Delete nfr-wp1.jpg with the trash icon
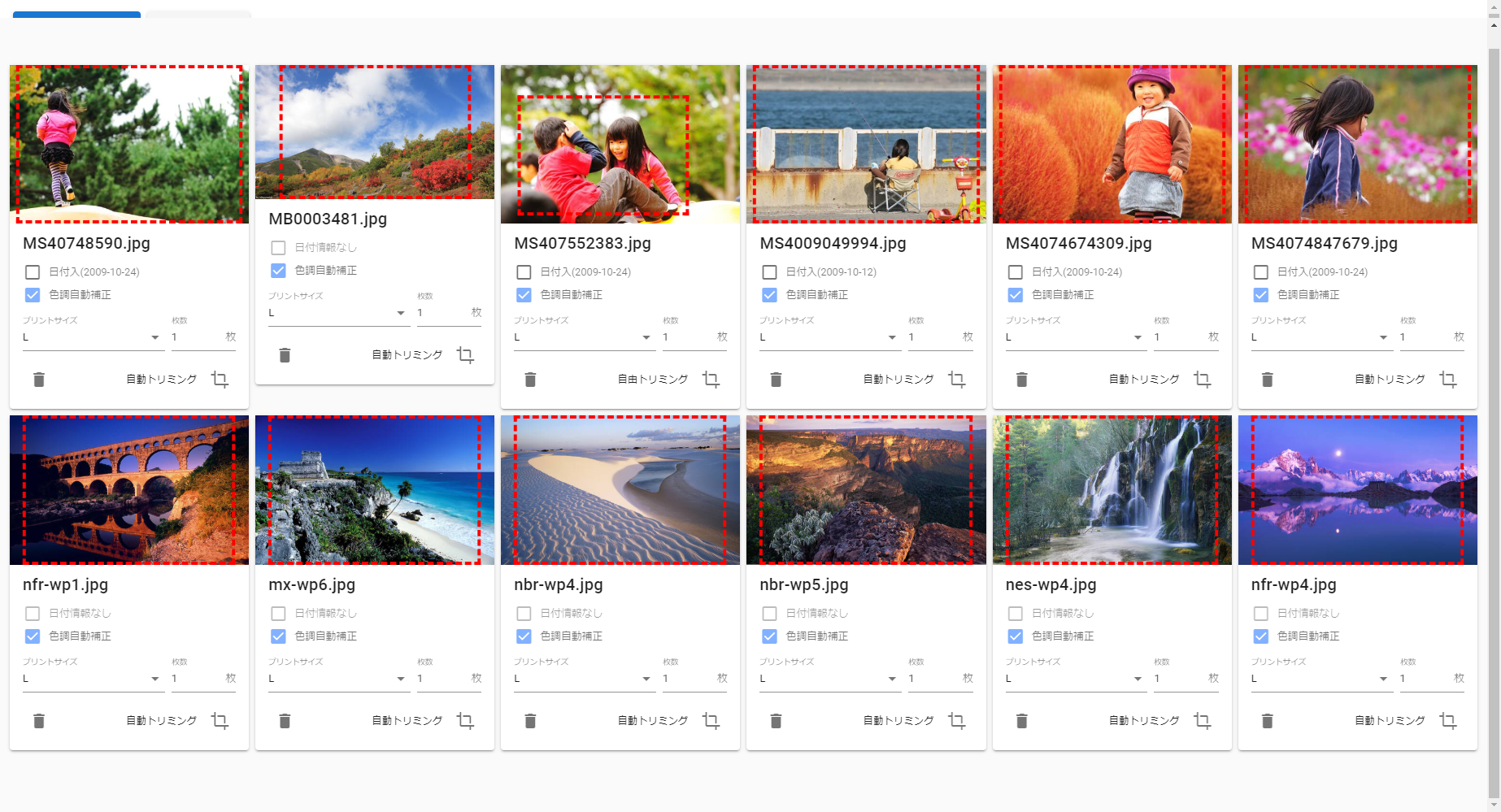The width and height of the screenshot is (1501, 812). coord(39,721)
